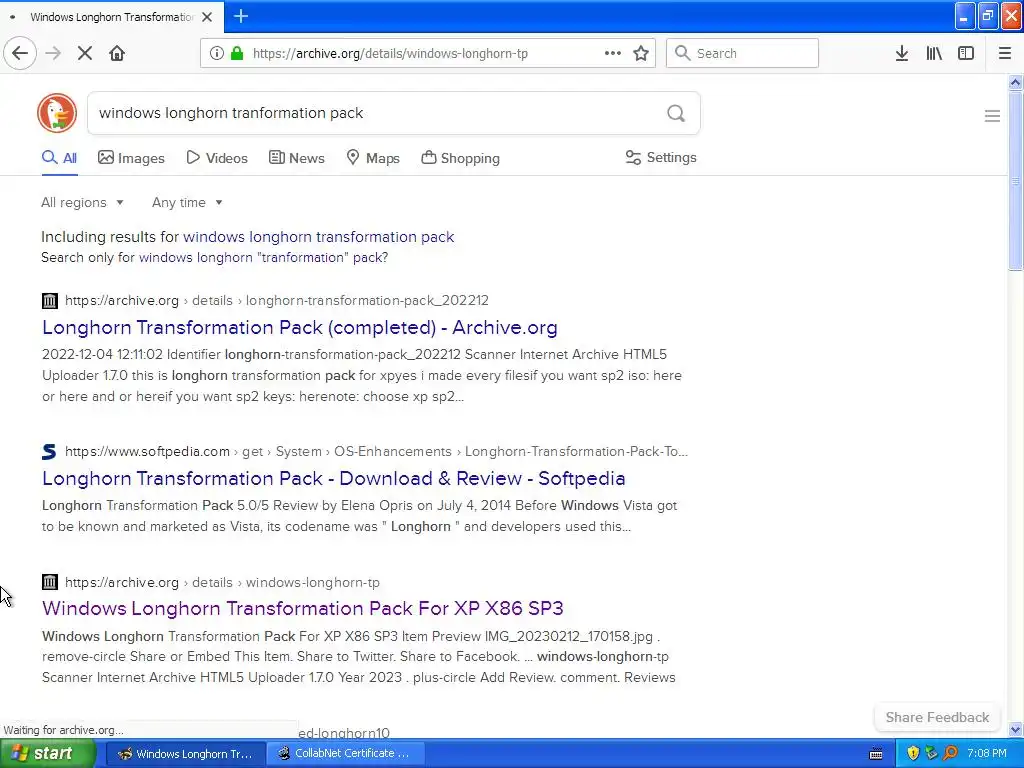This screenshot has width=1024, height=768.
Task: Click the Softpedia result favicon
Action: [x=49, y=451]
